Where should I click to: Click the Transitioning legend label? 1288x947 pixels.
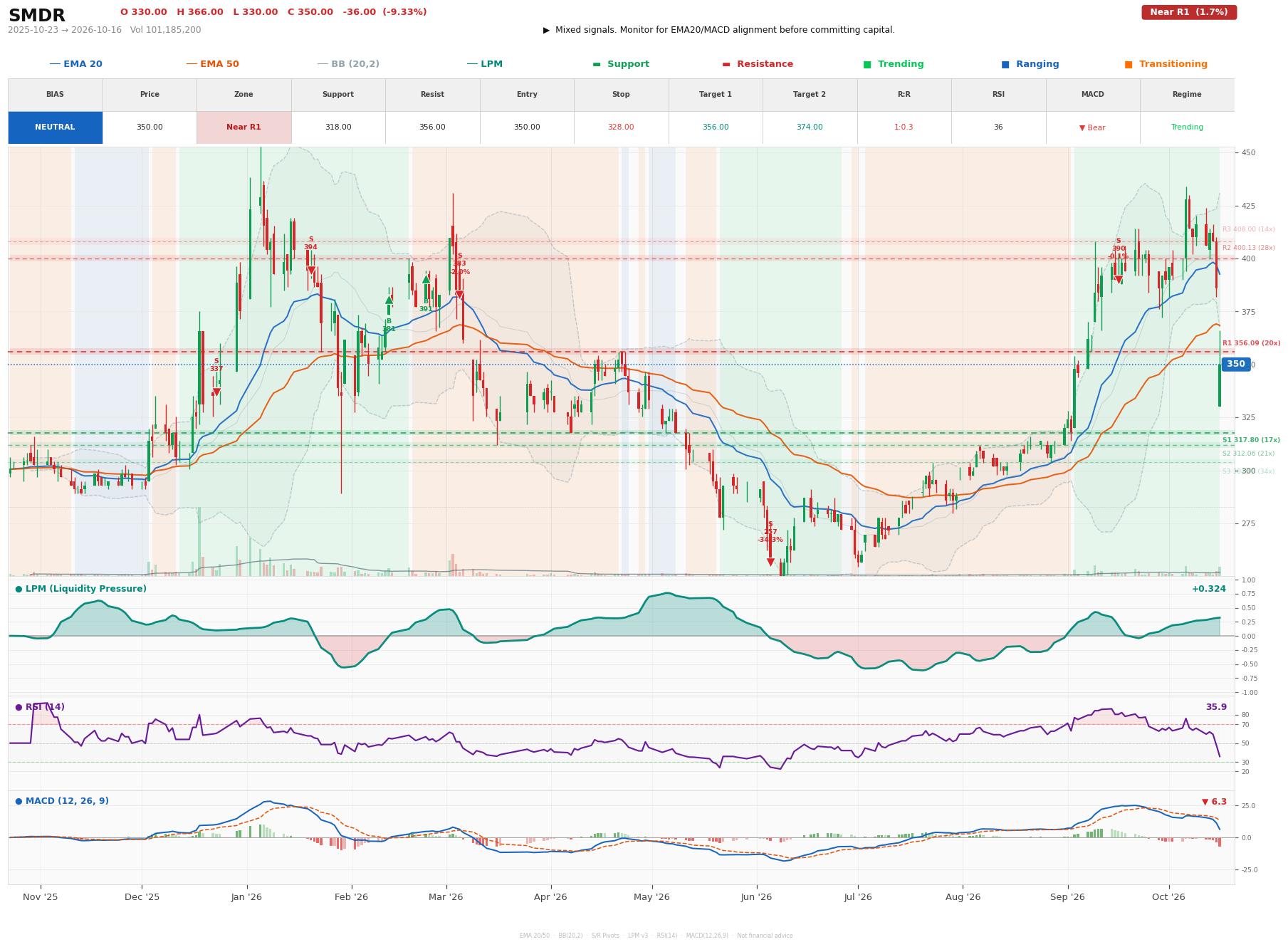point(1173,64)
